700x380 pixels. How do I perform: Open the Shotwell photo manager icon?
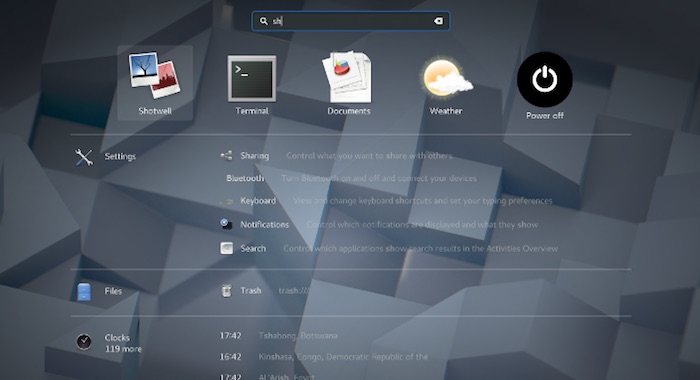point(154,75)
